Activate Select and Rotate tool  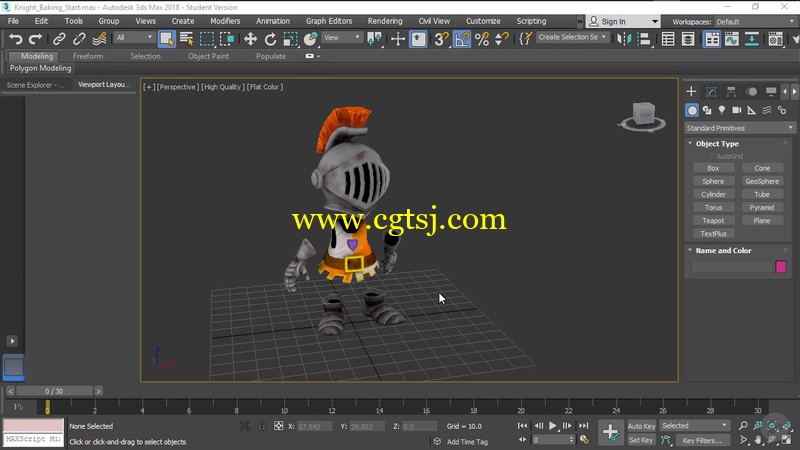[270, 39]
